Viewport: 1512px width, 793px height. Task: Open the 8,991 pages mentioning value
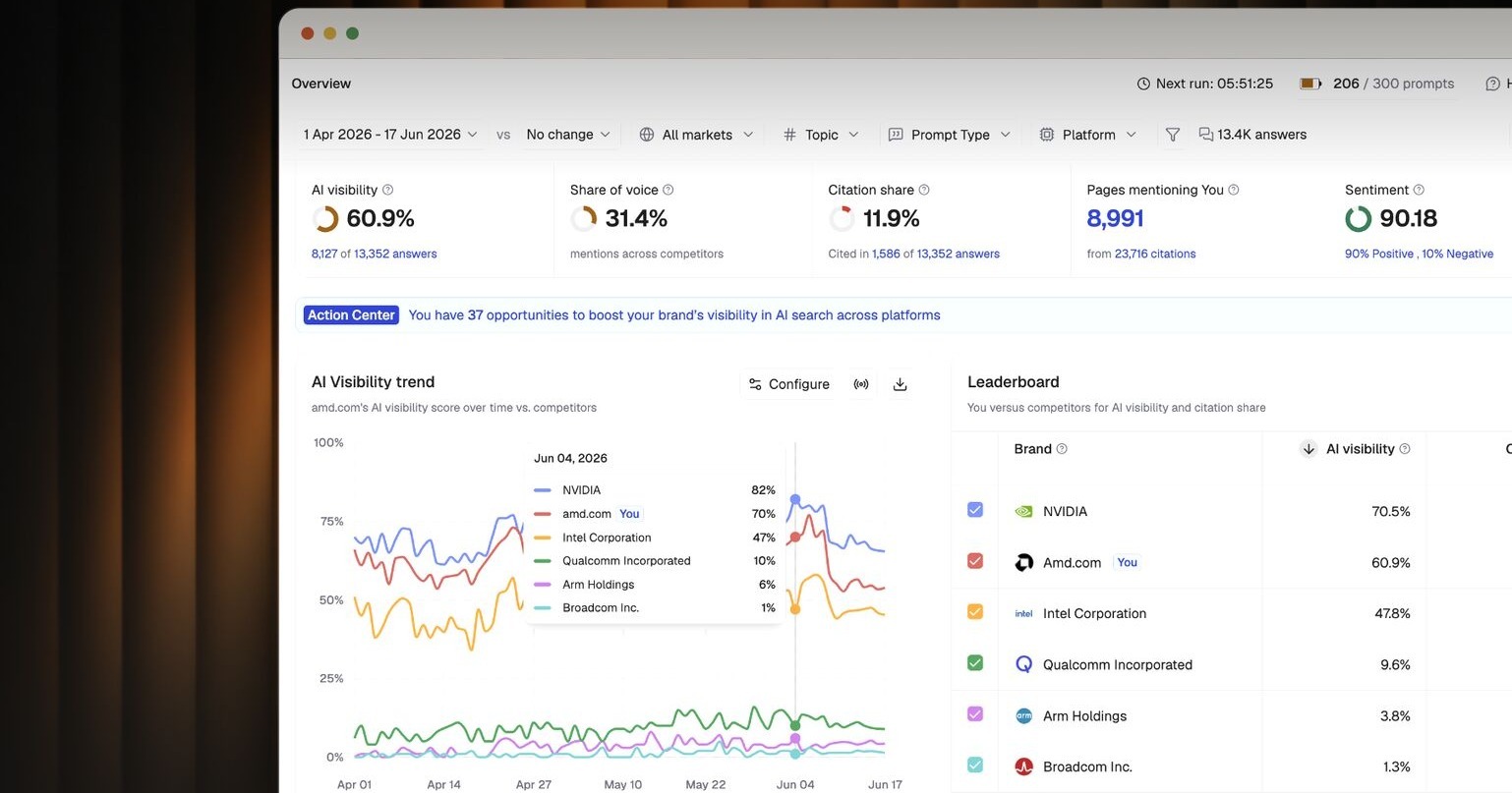coord(1115,218)
